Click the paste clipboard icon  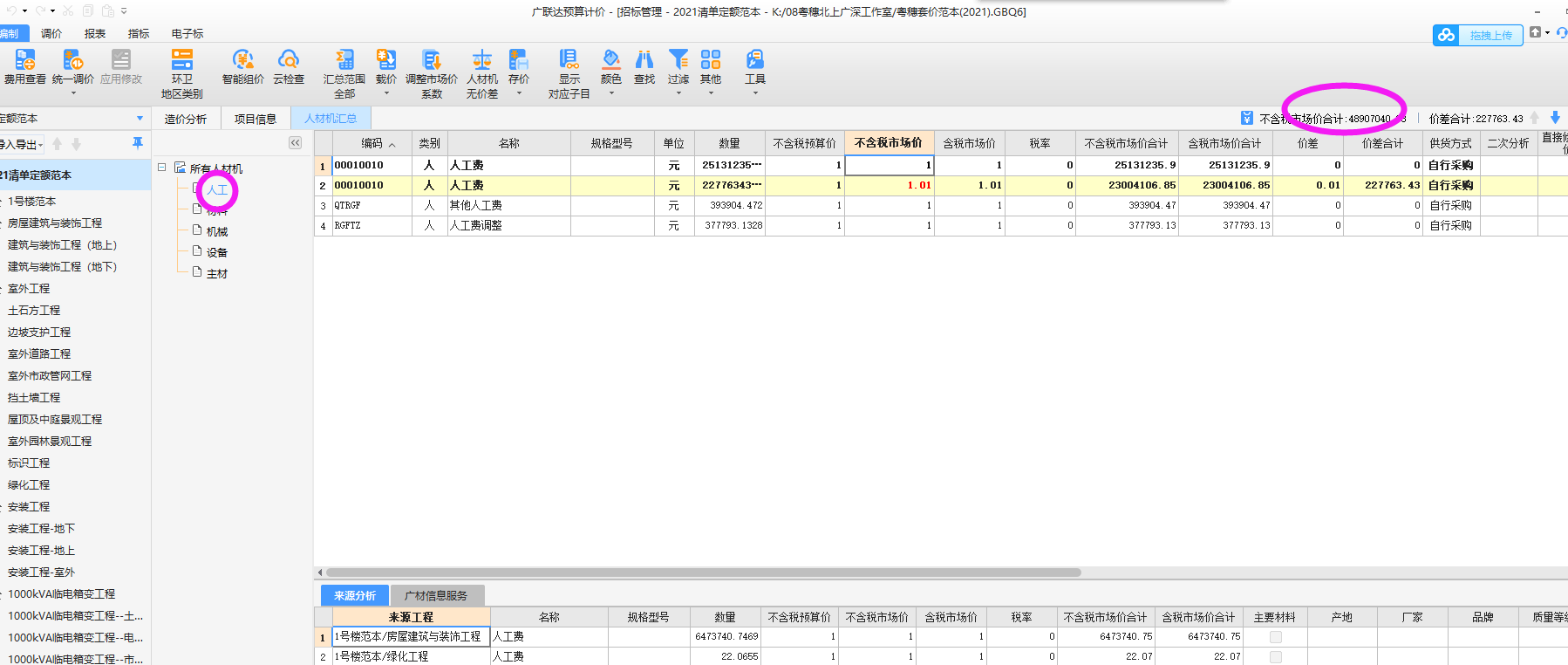[x=108, y=10]
